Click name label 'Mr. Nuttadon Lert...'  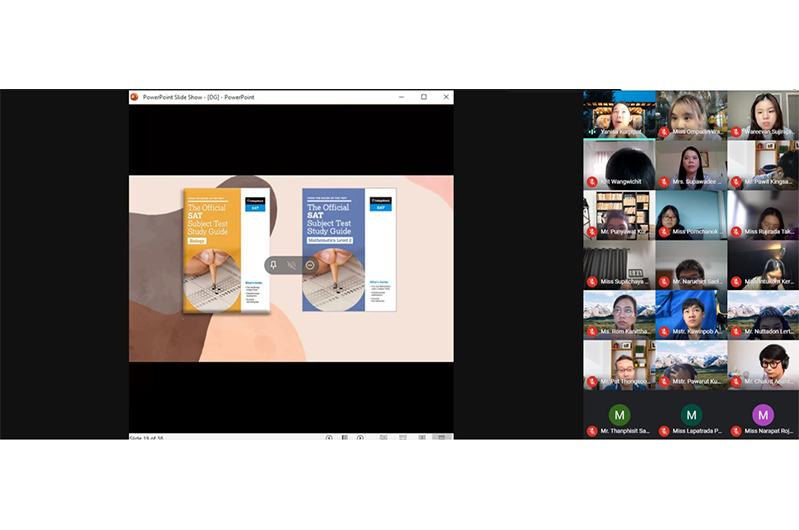point(769,331)
